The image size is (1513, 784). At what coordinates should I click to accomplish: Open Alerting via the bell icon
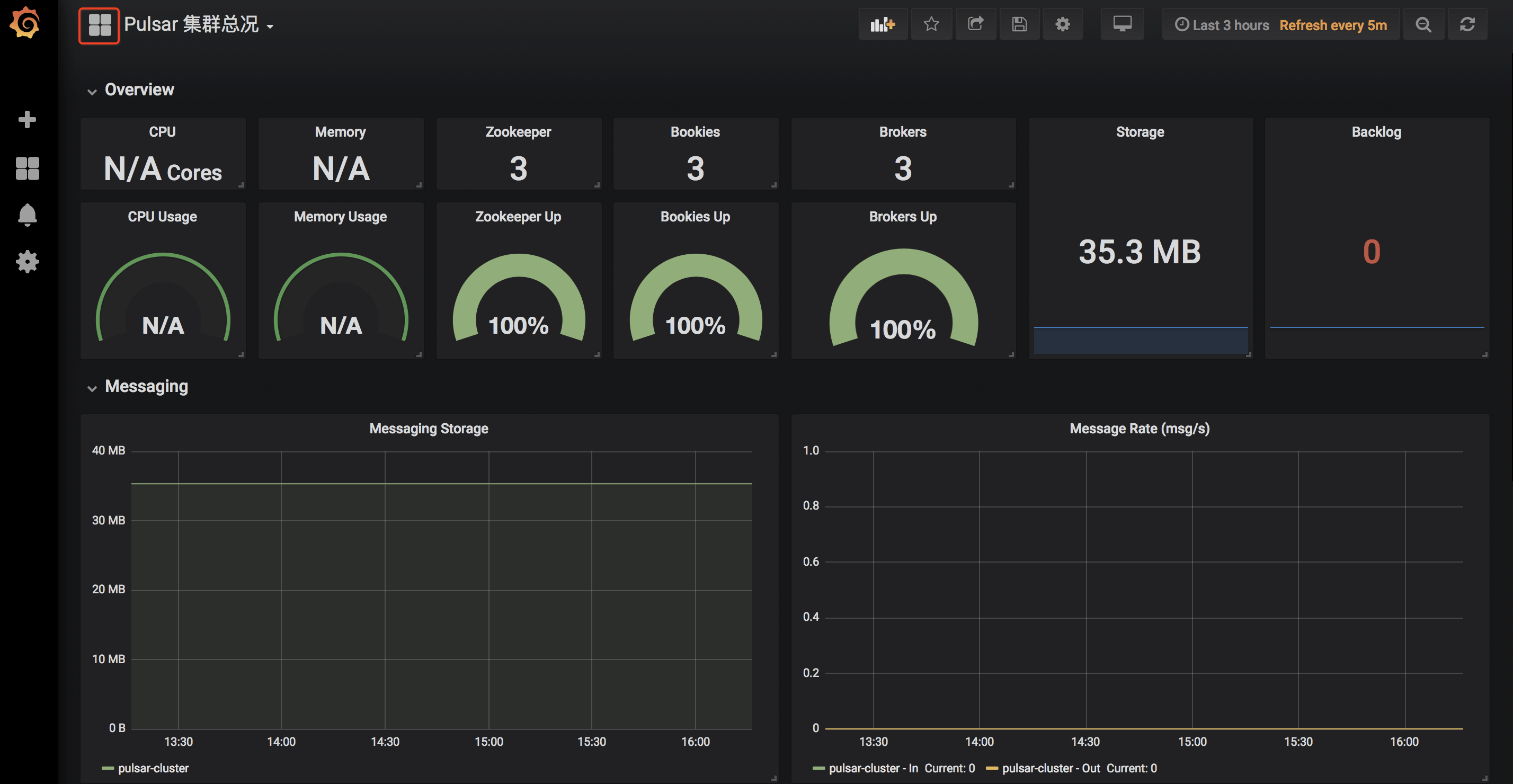[x=27, y=215]
